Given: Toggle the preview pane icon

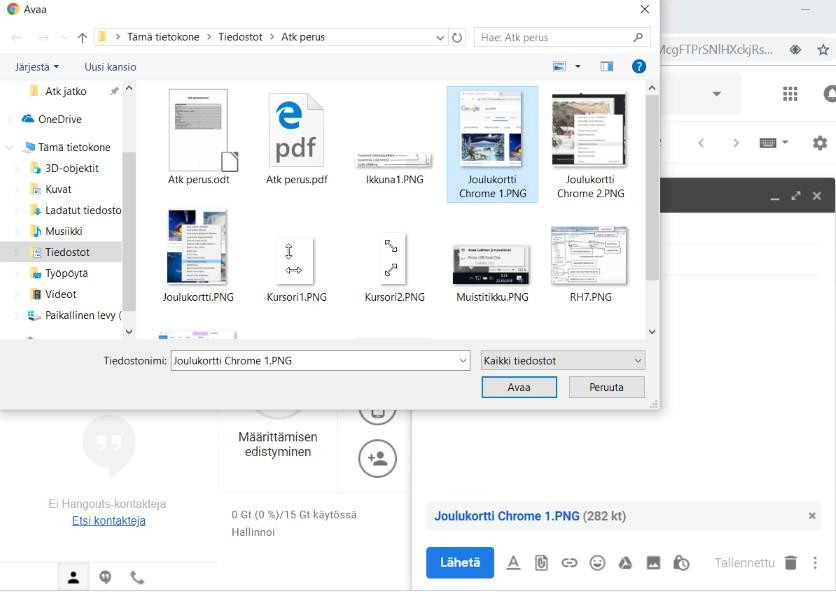Looking at the screenshot, I should pos(607,67).
